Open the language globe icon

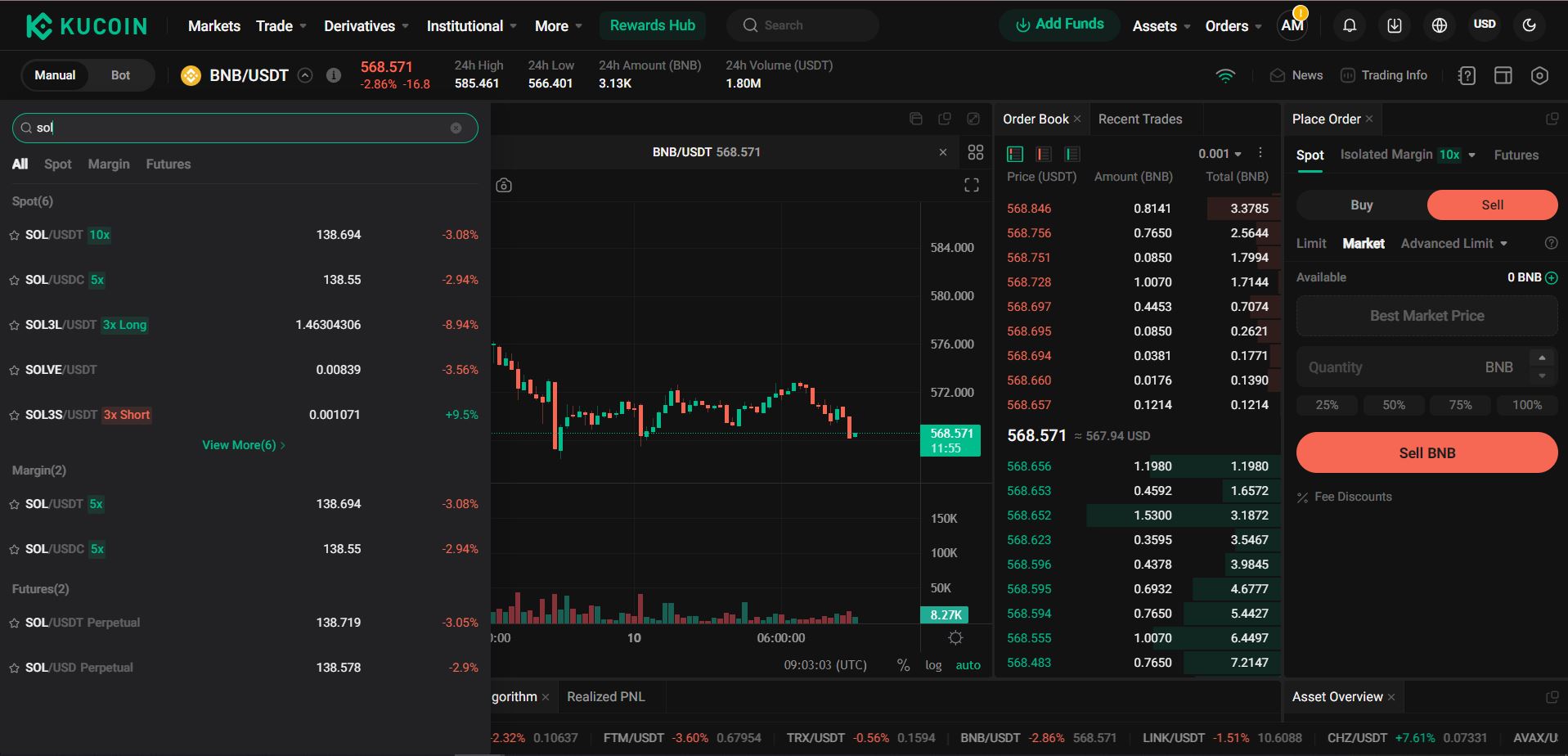pyautogui.click(x=1440, y=25)
